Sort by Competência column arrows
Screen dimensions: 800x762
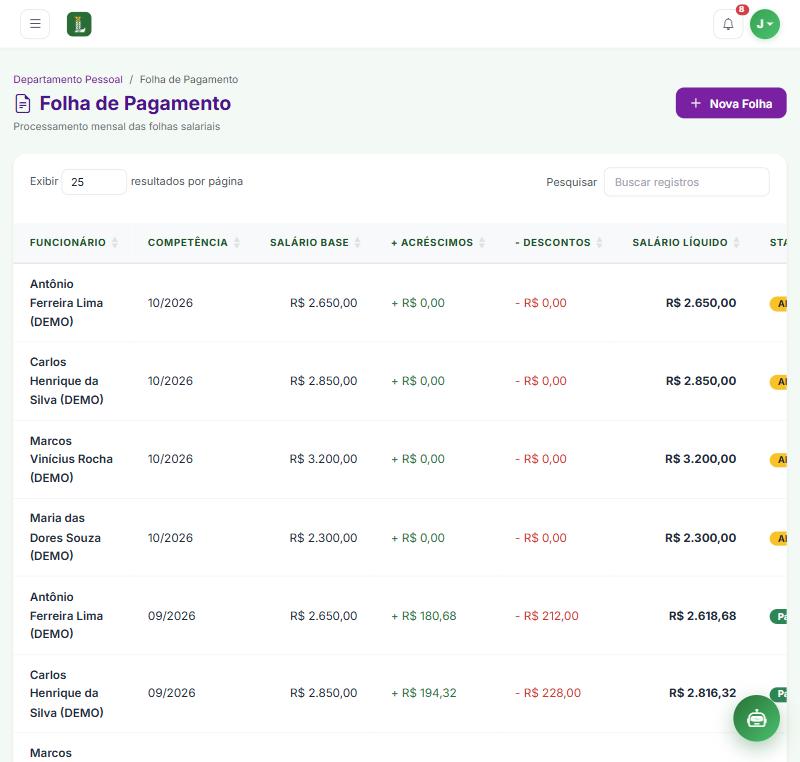[x=237, y=242]
